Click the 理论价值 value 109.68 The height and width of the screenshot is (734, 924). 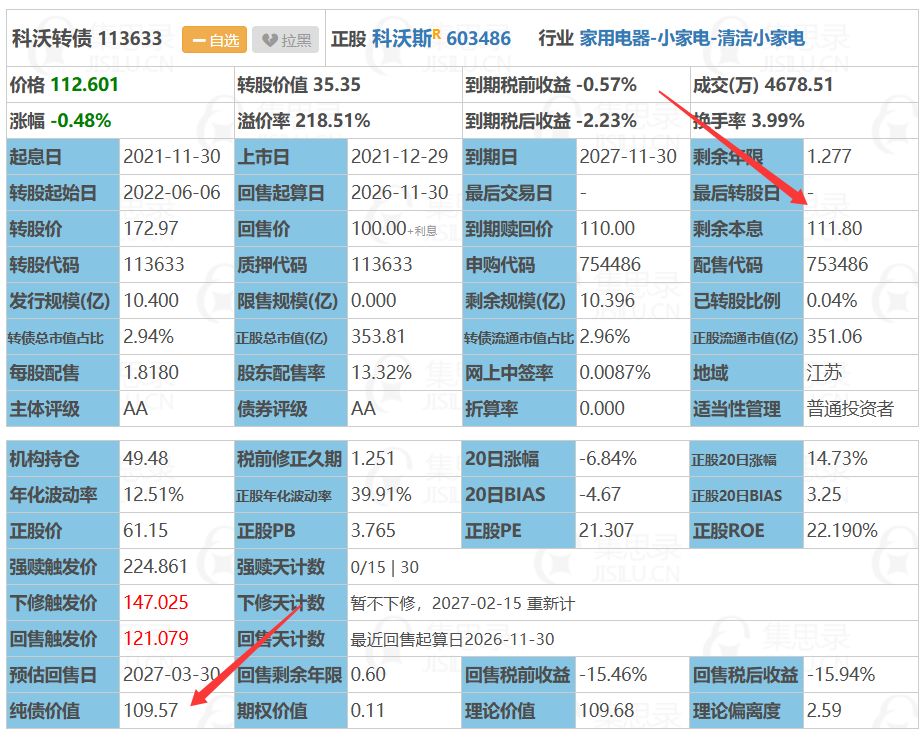tap(607, 710)
